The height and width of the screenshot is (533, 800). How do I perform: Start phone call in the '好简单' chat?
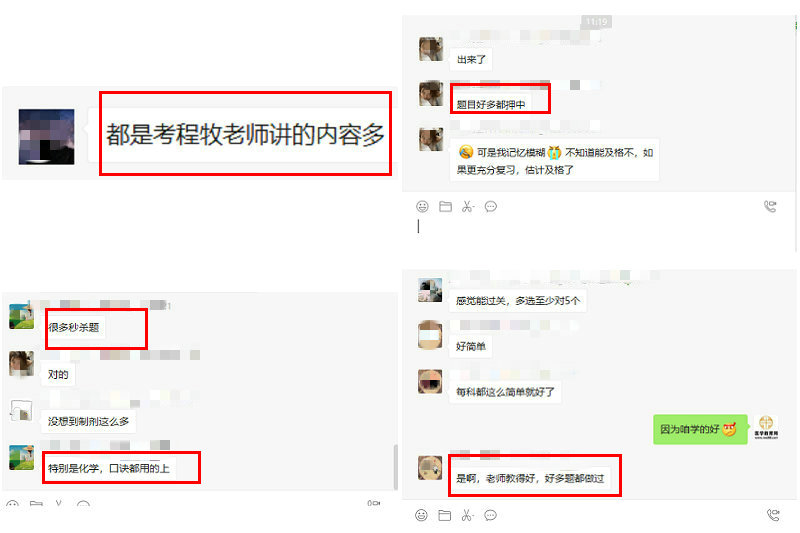pyautogui.click(x=773, y=515)
